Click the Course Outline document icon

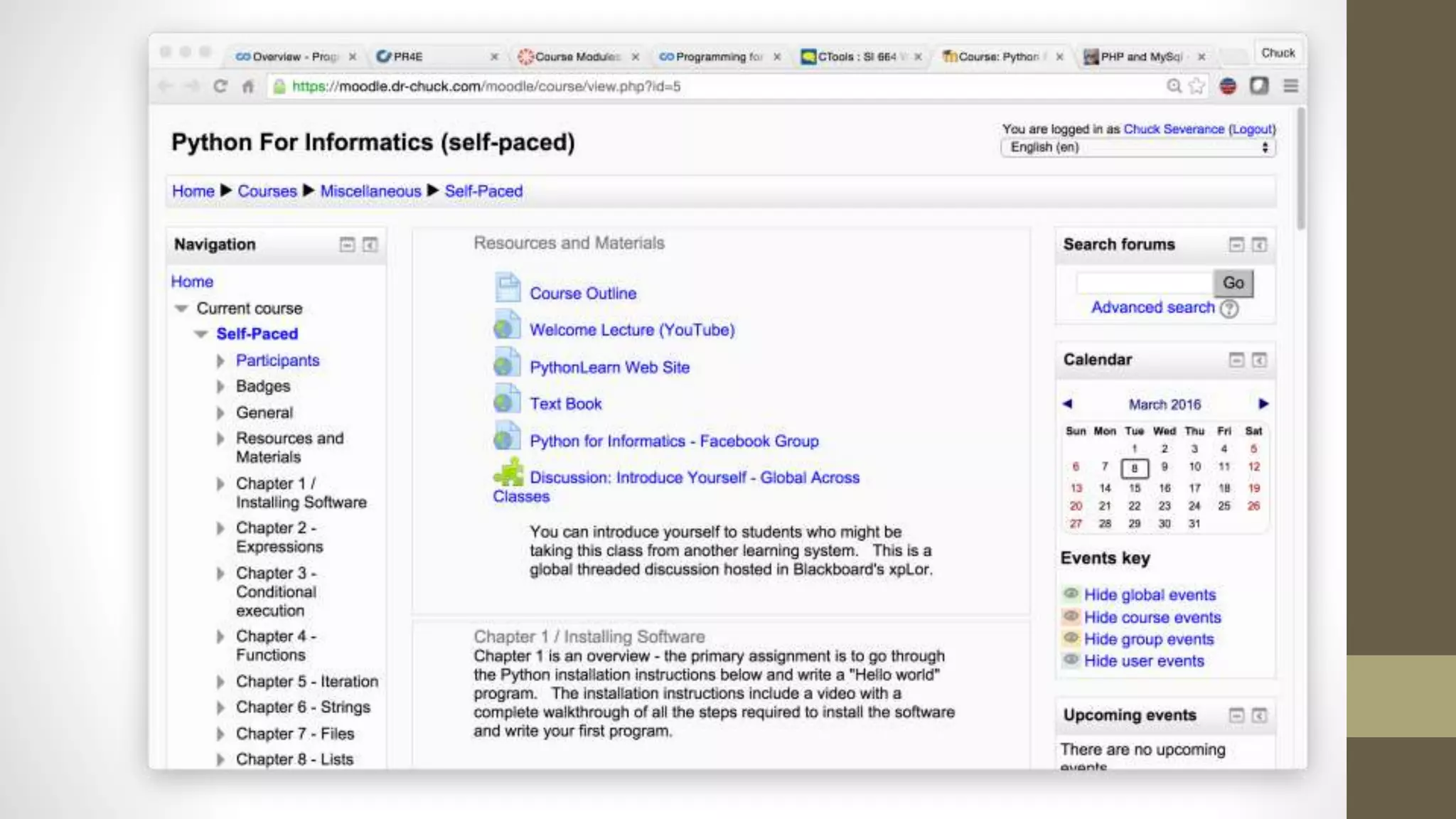tap(508, 289)
